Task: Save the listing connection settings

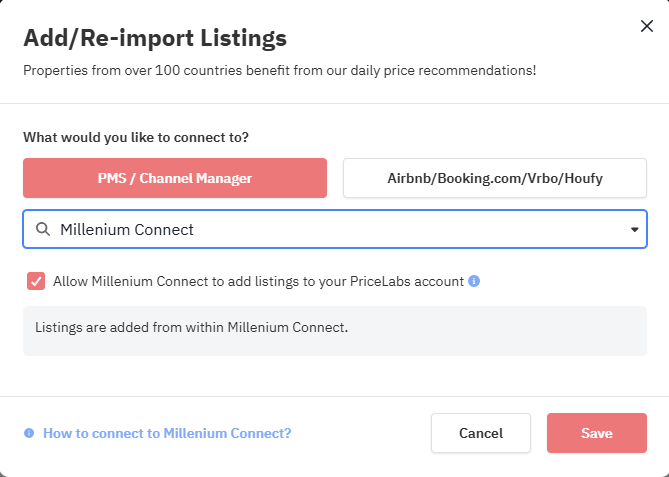Action: (x=596, y=433)
